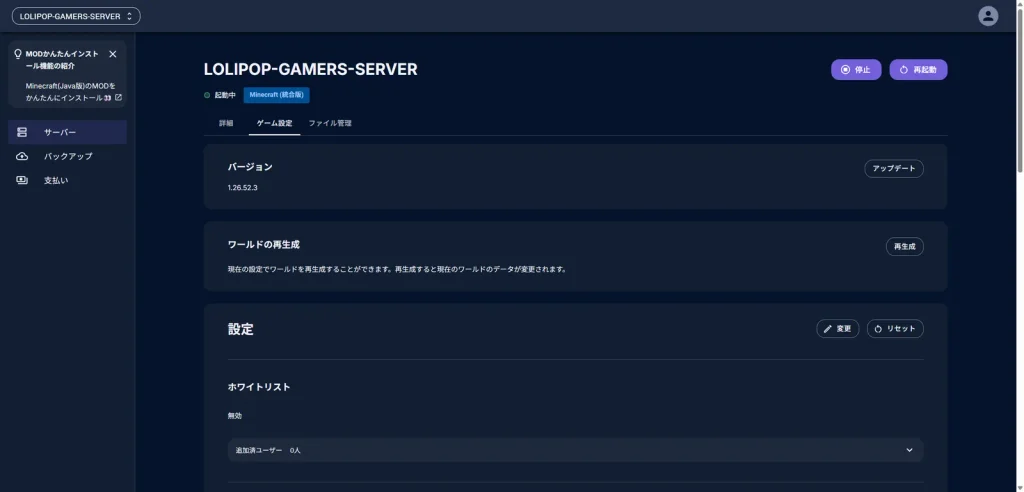1024x492 pixels.
Task: Click the Minecraft (統合版) badge
Action: [277, 95]
